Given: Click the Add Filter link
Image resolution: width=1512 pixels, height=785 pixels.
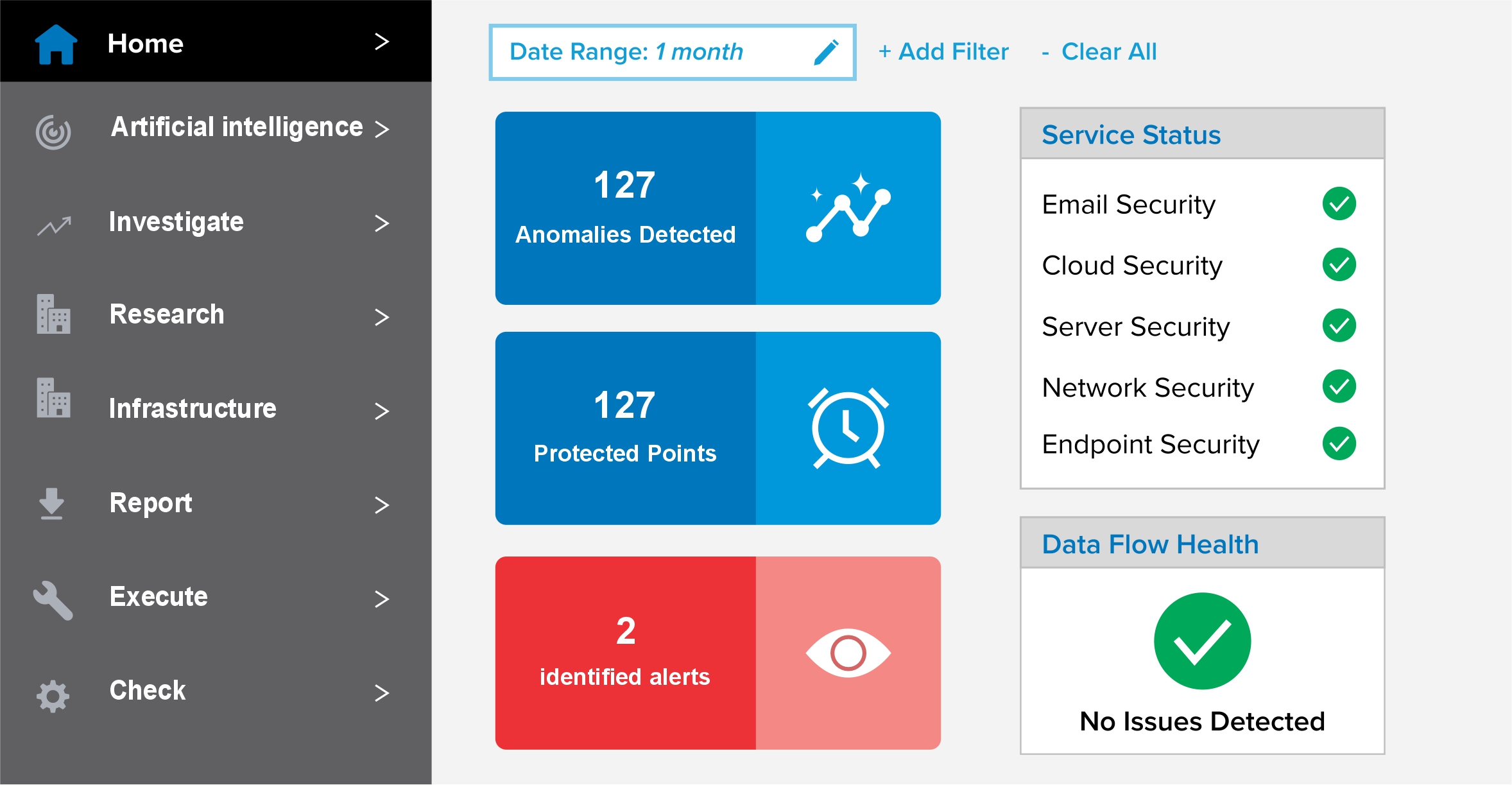Looking at the screenshot, I should [x=943, y=51].
